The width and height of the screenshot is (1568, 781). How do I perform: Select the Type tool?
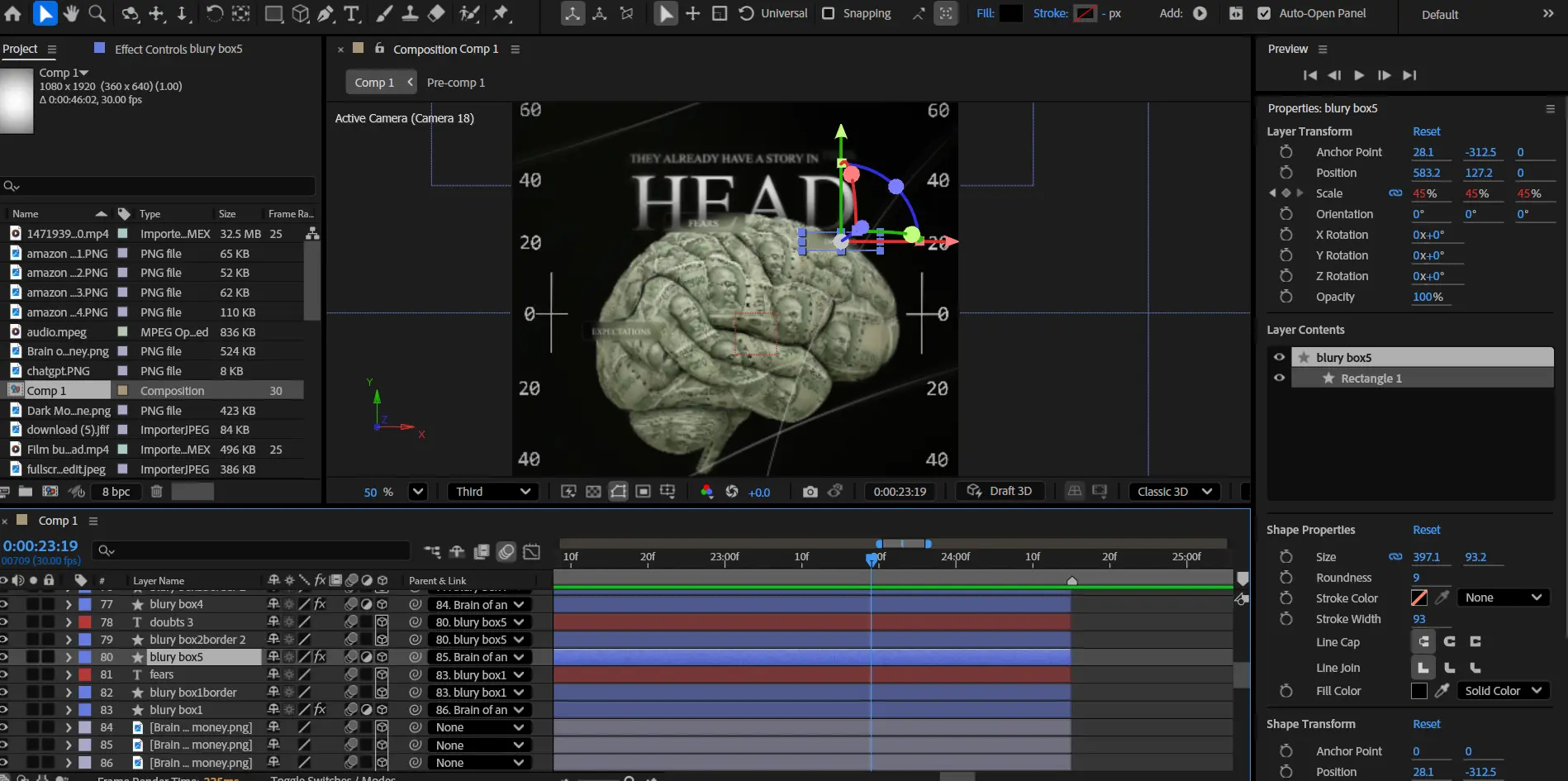352,13
